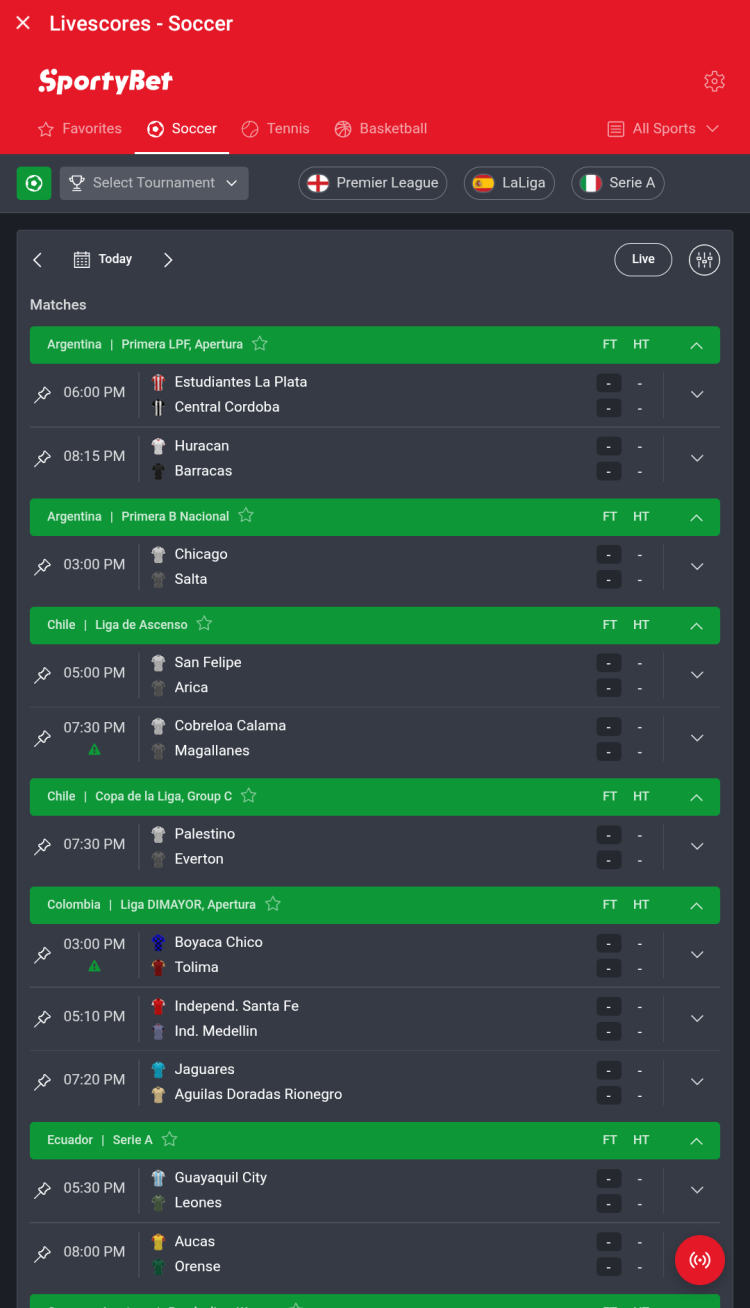Tap the red live broadcast floating button
This screenshot has width=750, height=1308.
click(x=700, y=1260)
